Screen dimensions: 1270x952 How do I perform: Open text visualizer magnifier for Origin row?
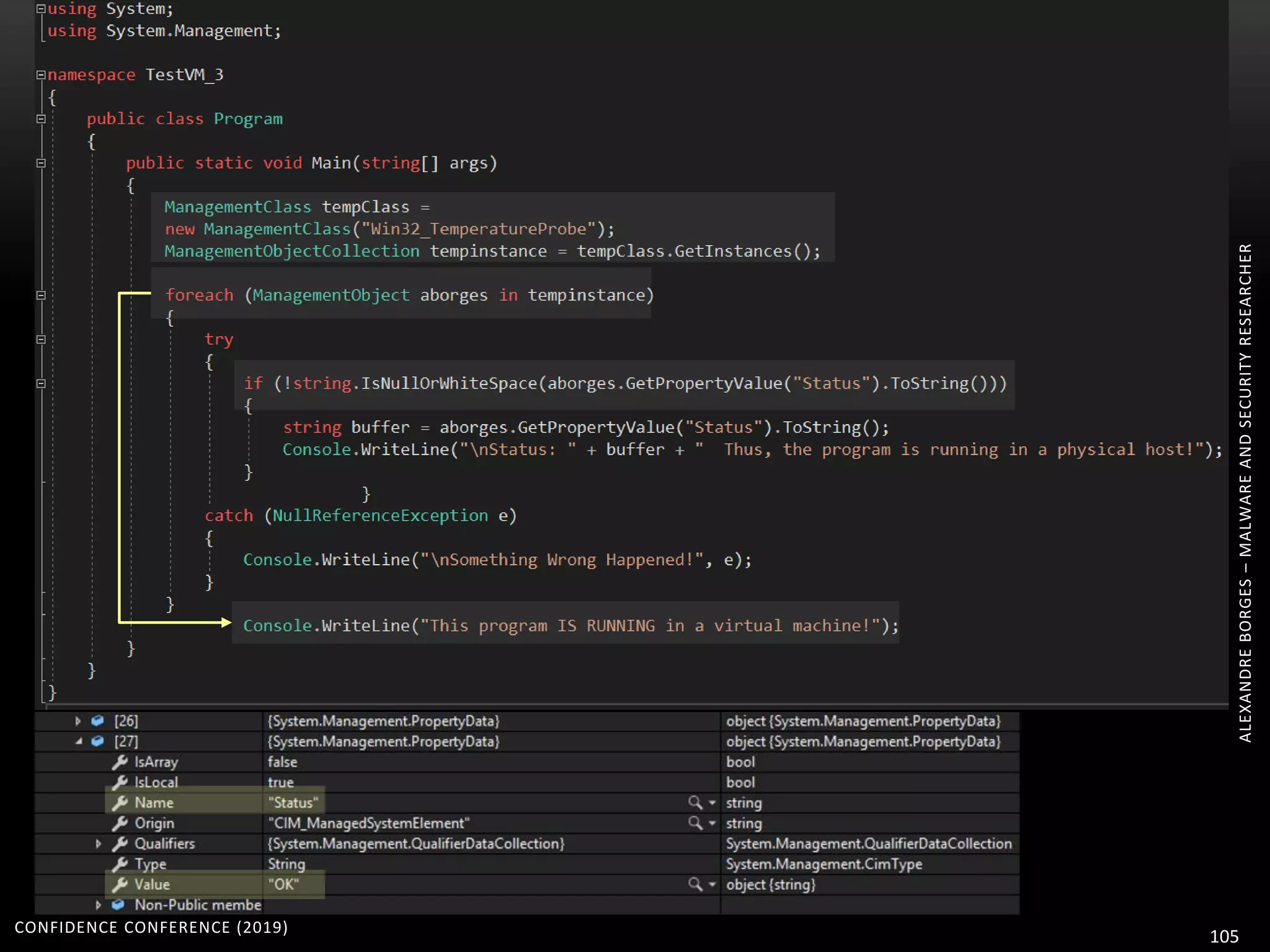[695, 823]
